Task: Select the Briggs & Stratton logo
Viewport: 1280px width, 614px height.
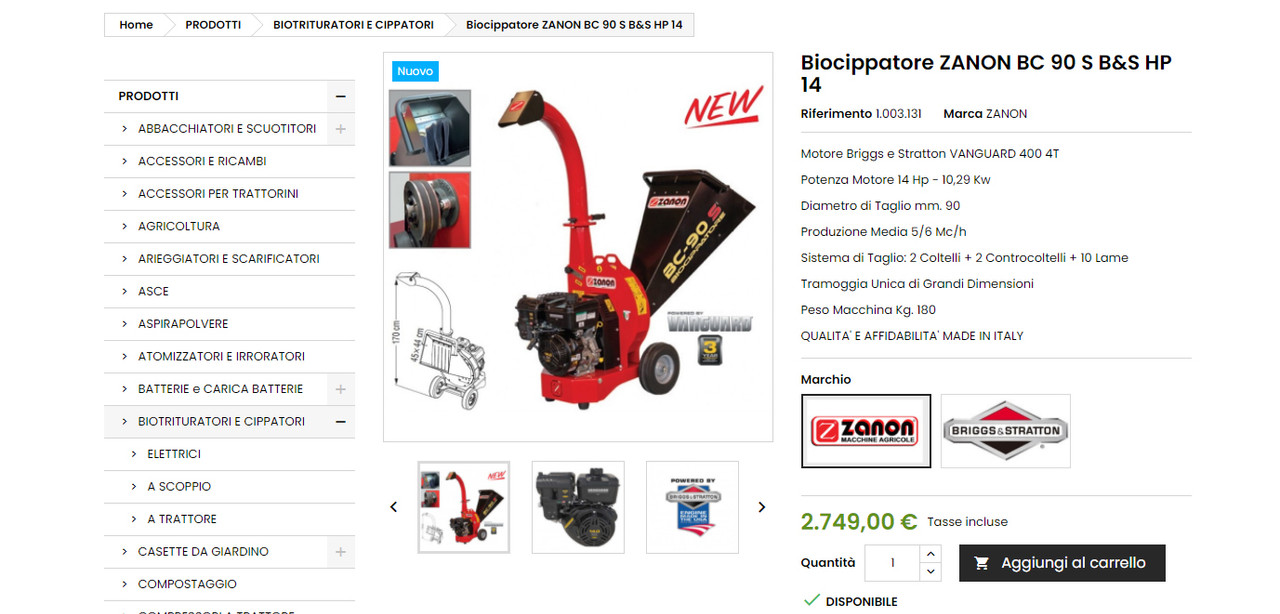Action: point(1006,431)
